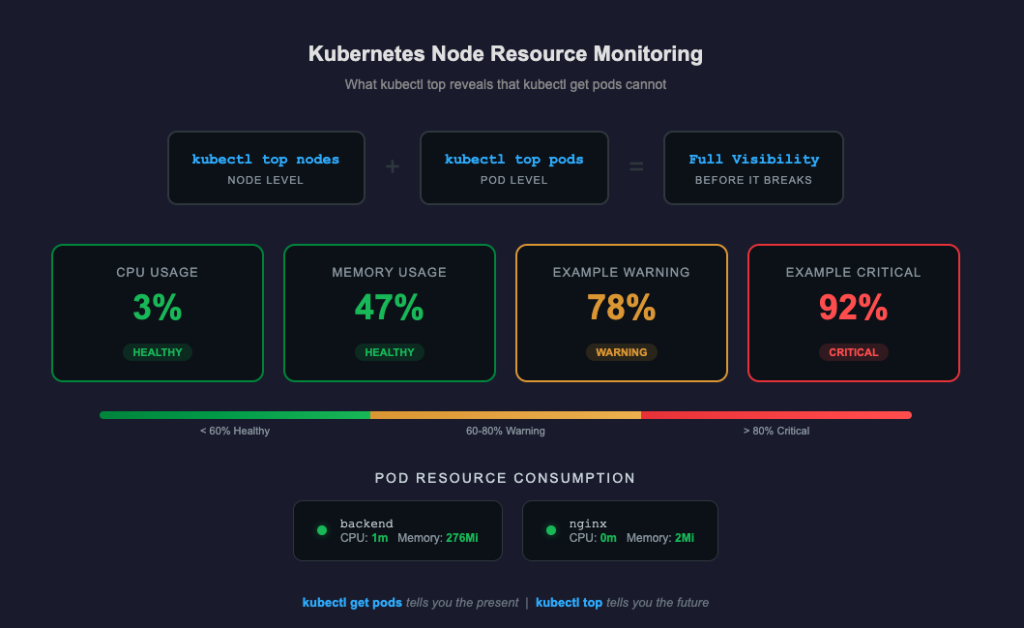Image resolution: width=1024 pixels, height=628 pixels.
Task: Click the red CRITICAL badge
Action: click(853, 352)
